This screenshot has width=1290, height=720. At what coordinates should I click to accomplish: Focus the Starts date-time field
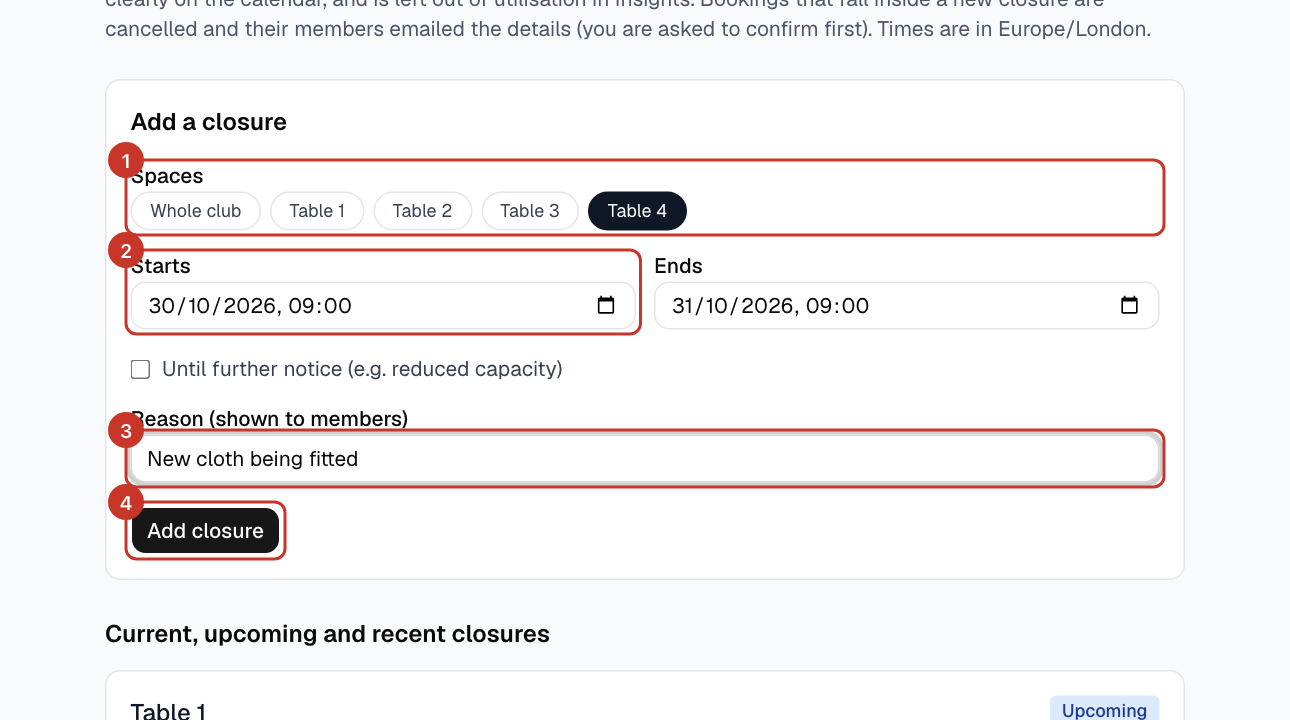point(383,306)
